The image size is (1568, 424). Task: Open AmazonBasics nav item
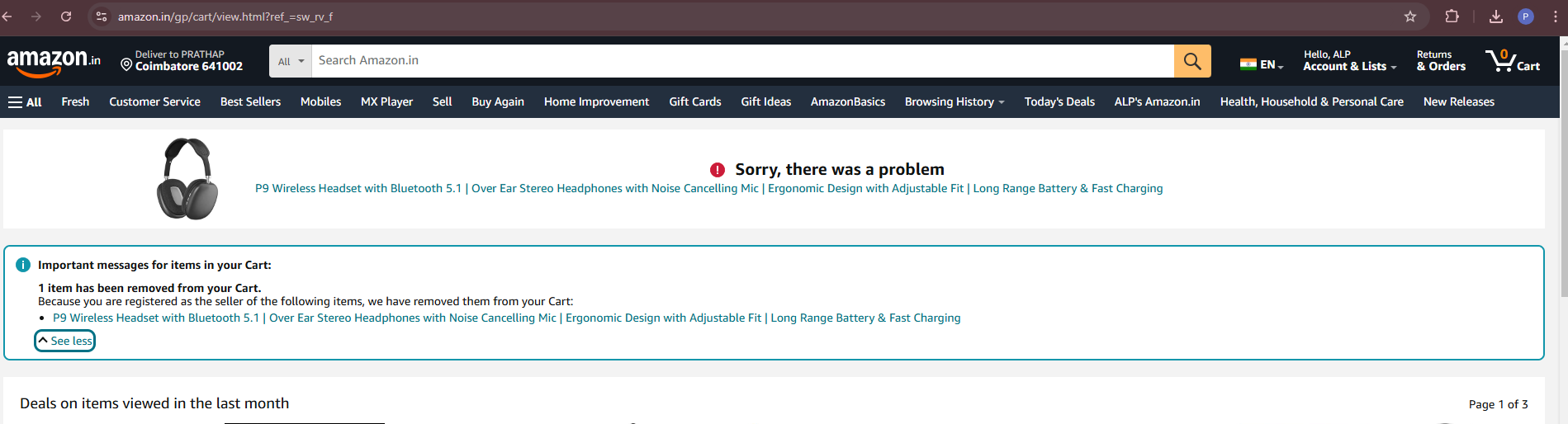(x=848, y=102)
